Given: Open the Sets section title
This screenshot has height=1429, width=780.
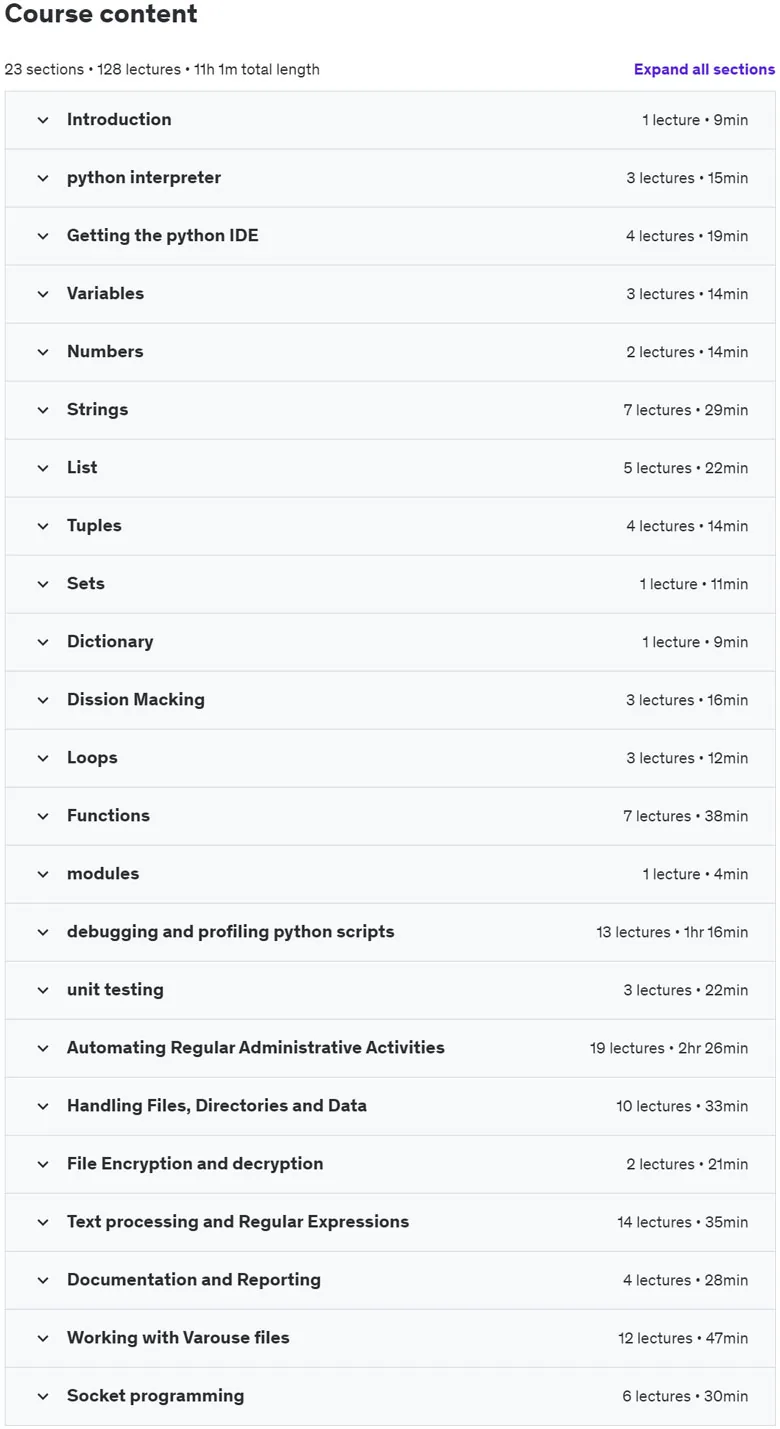Looking at the screenshot, I should click(86, 583).
